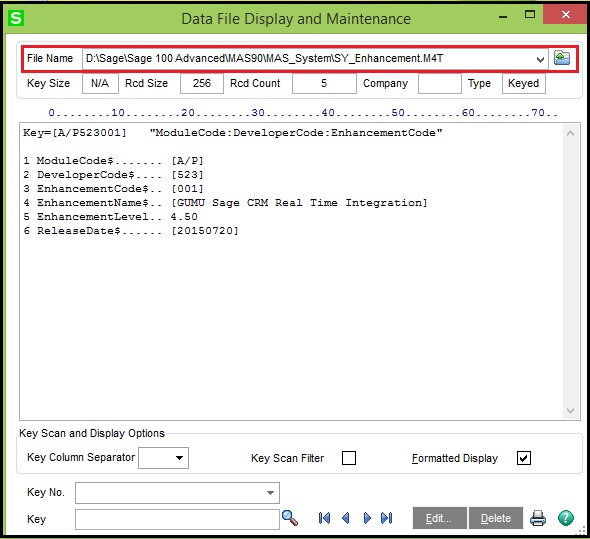This screenshot has height=539, width=590.
Task: Click the printer icon
Action: click(x=538, y=518)
